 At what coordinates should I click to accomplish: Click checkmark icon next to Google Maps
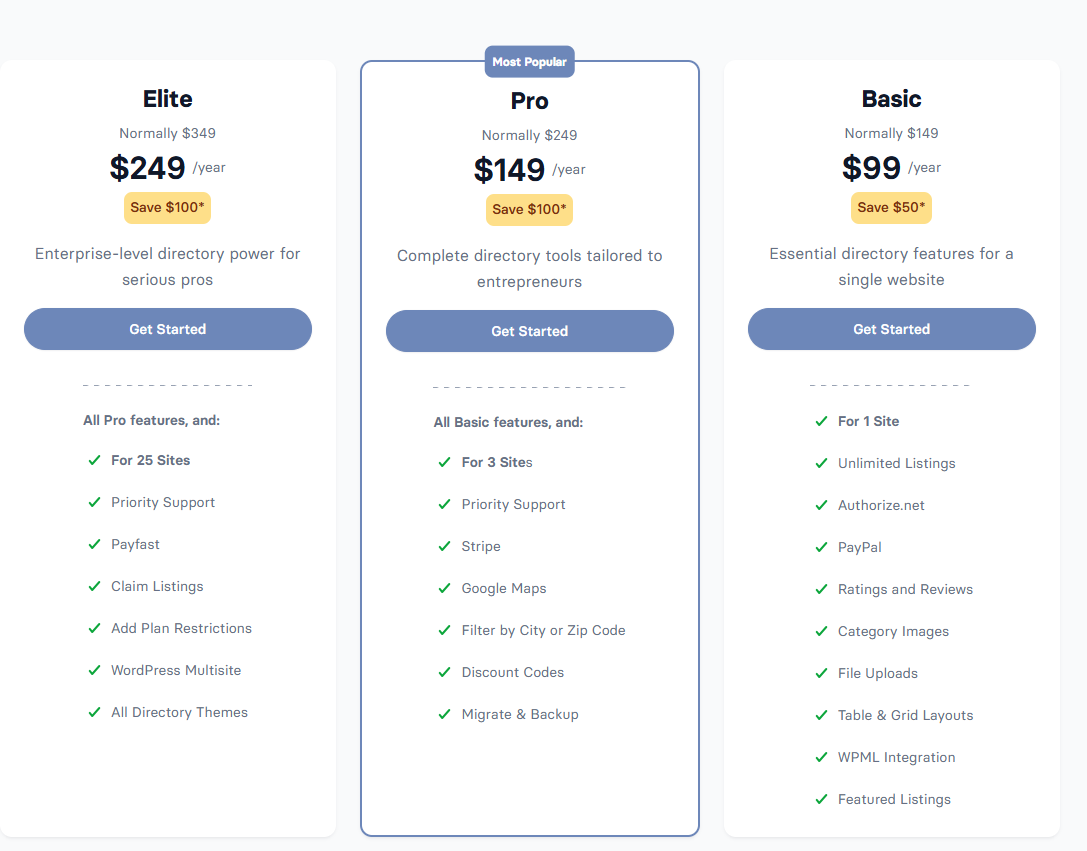[x=444, y=588]
